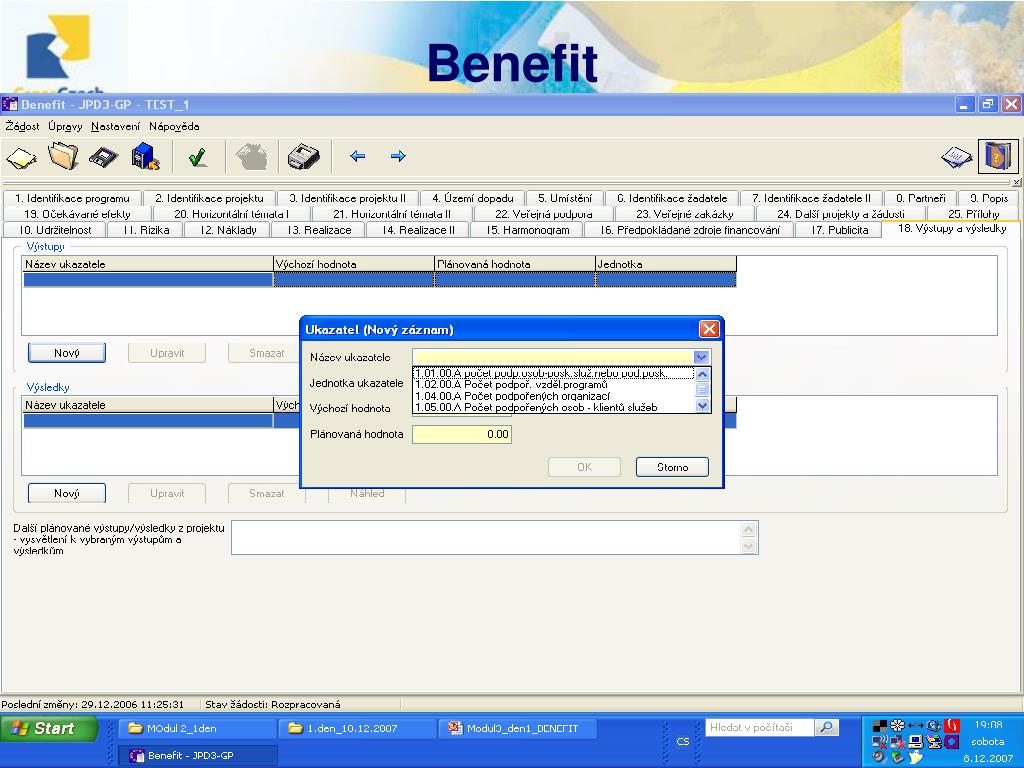Viewport: 1024px width, 768px height.
Task: Click the blue cabinet export icon in toolbar
Action: [x=145, y=157]
